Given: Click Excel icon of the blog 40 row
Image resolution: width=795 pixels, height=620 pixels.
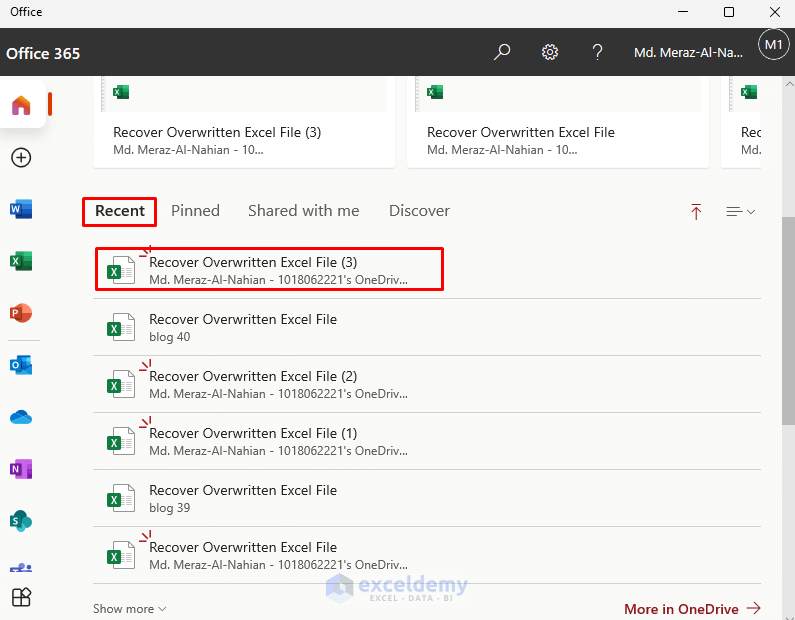Looking at the screenshot, I should [121, 327].
